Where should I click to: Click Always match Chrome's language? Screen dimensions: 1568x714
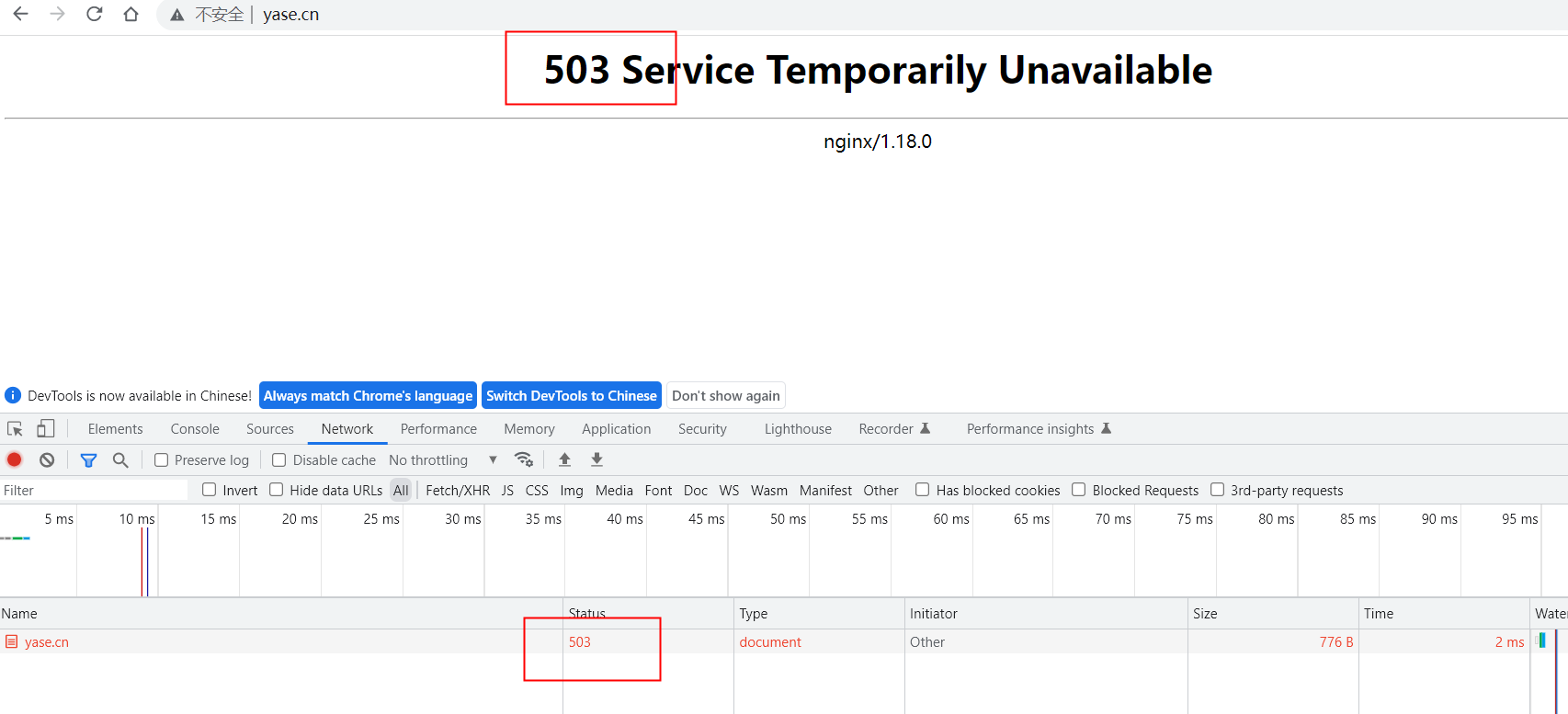[x=368, y=396]
